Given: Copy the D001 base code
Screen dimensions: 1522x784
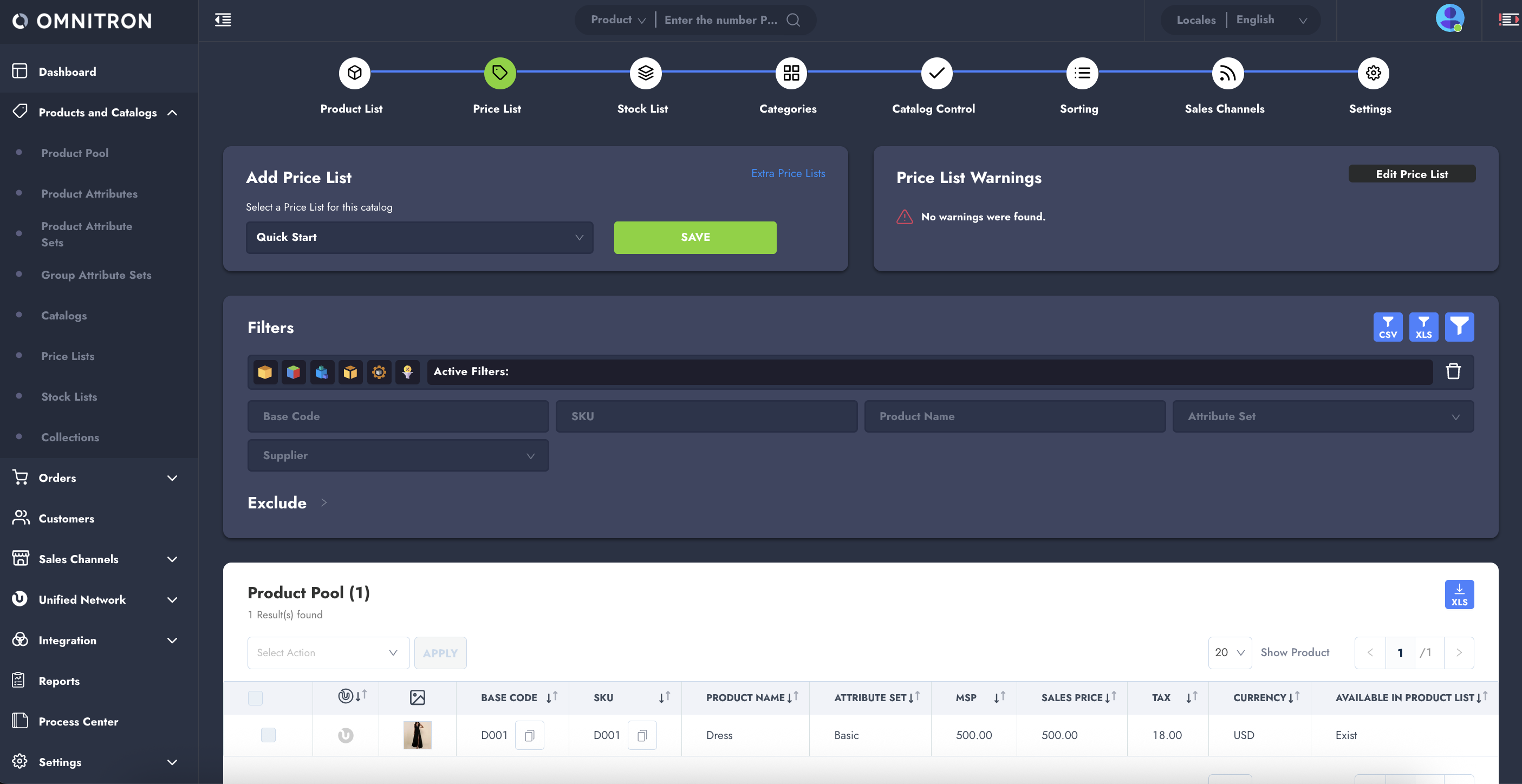Looking at the screenshot, I should coord(529,735).
